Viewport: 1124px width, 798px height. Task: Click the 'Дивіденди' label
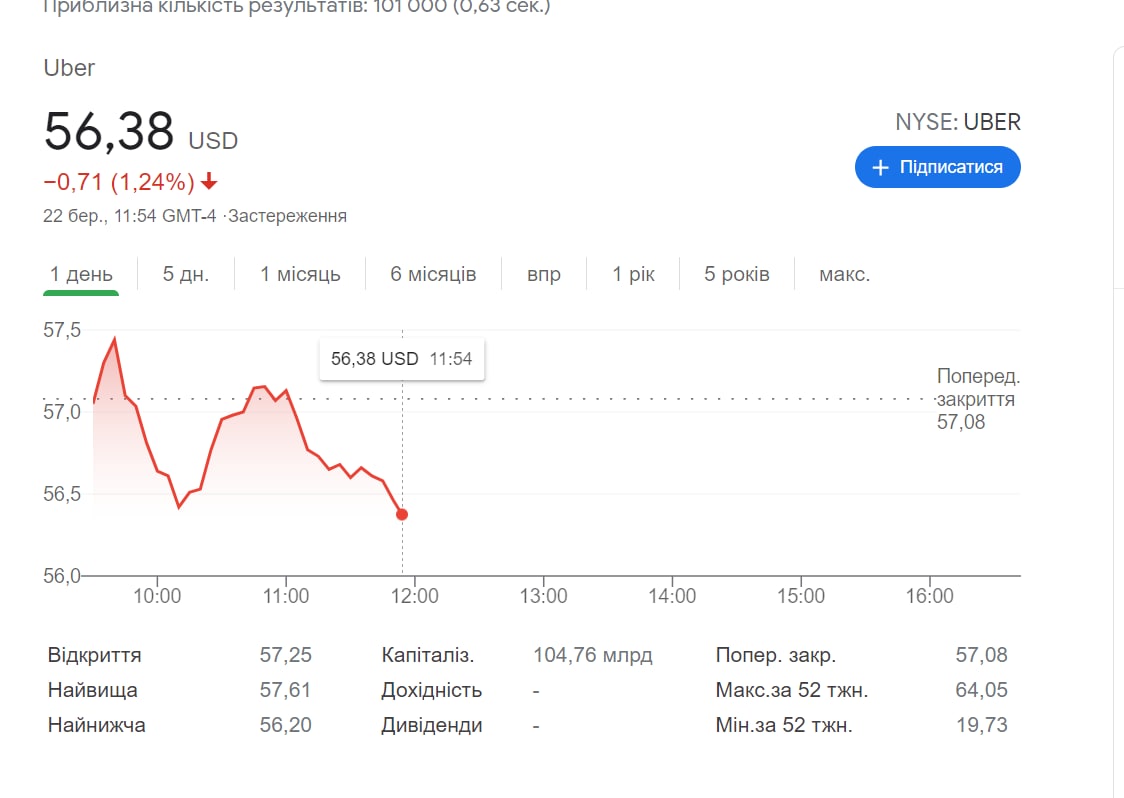point(432,725)
